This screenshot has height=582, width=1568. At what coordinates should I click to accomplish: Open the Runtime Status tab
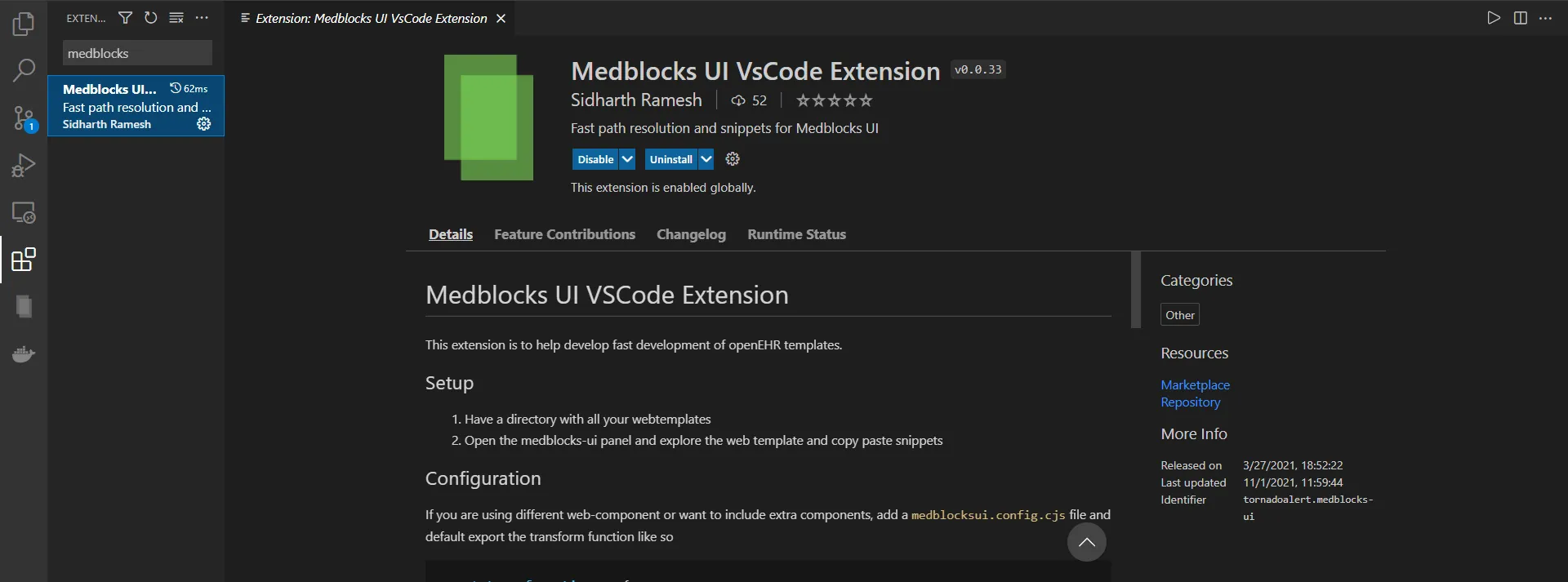click(x=797, y=234)
